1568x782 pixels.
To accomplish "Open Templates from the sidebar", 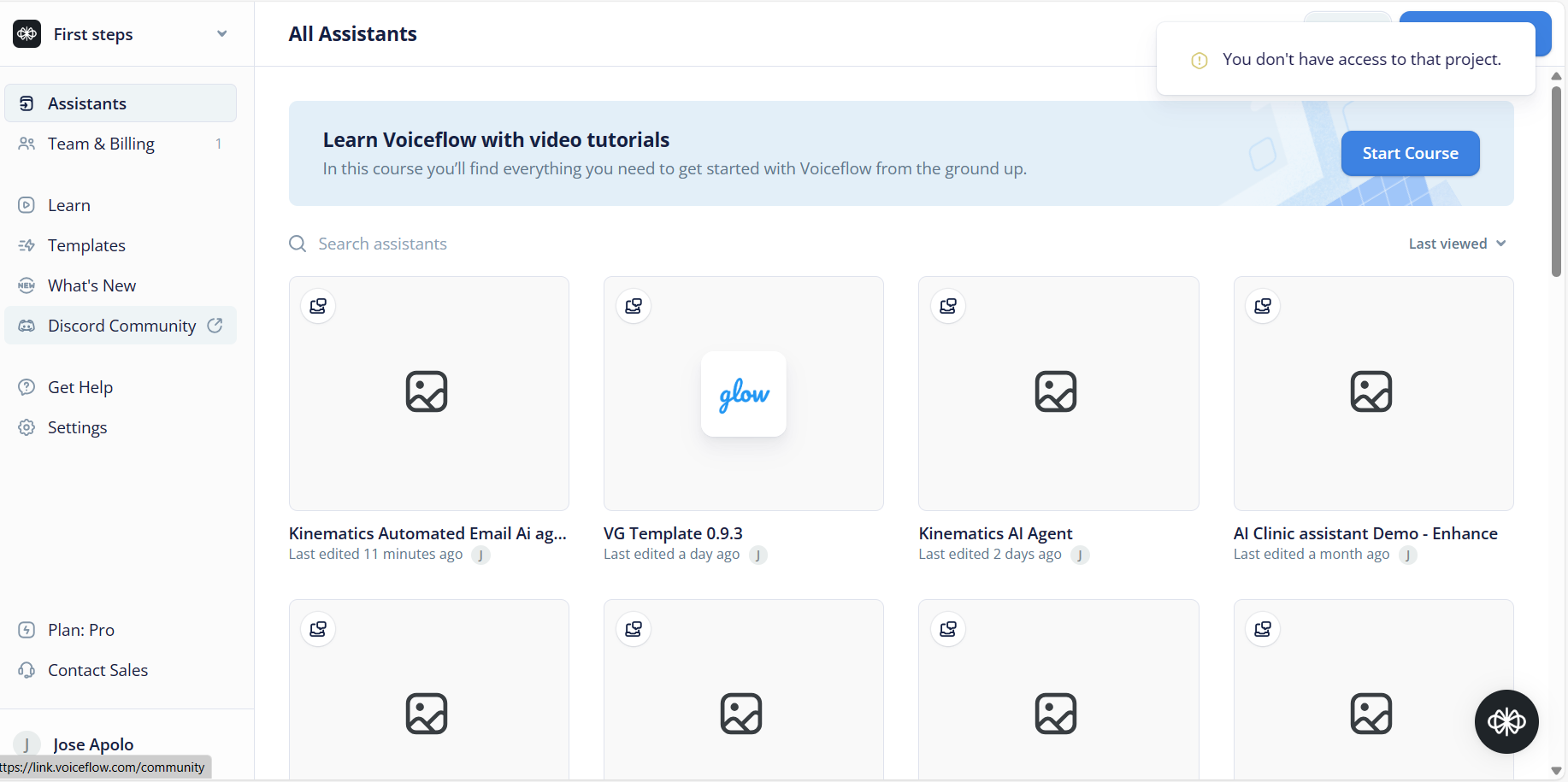I will pyautogui.click(x=121, y=245).
